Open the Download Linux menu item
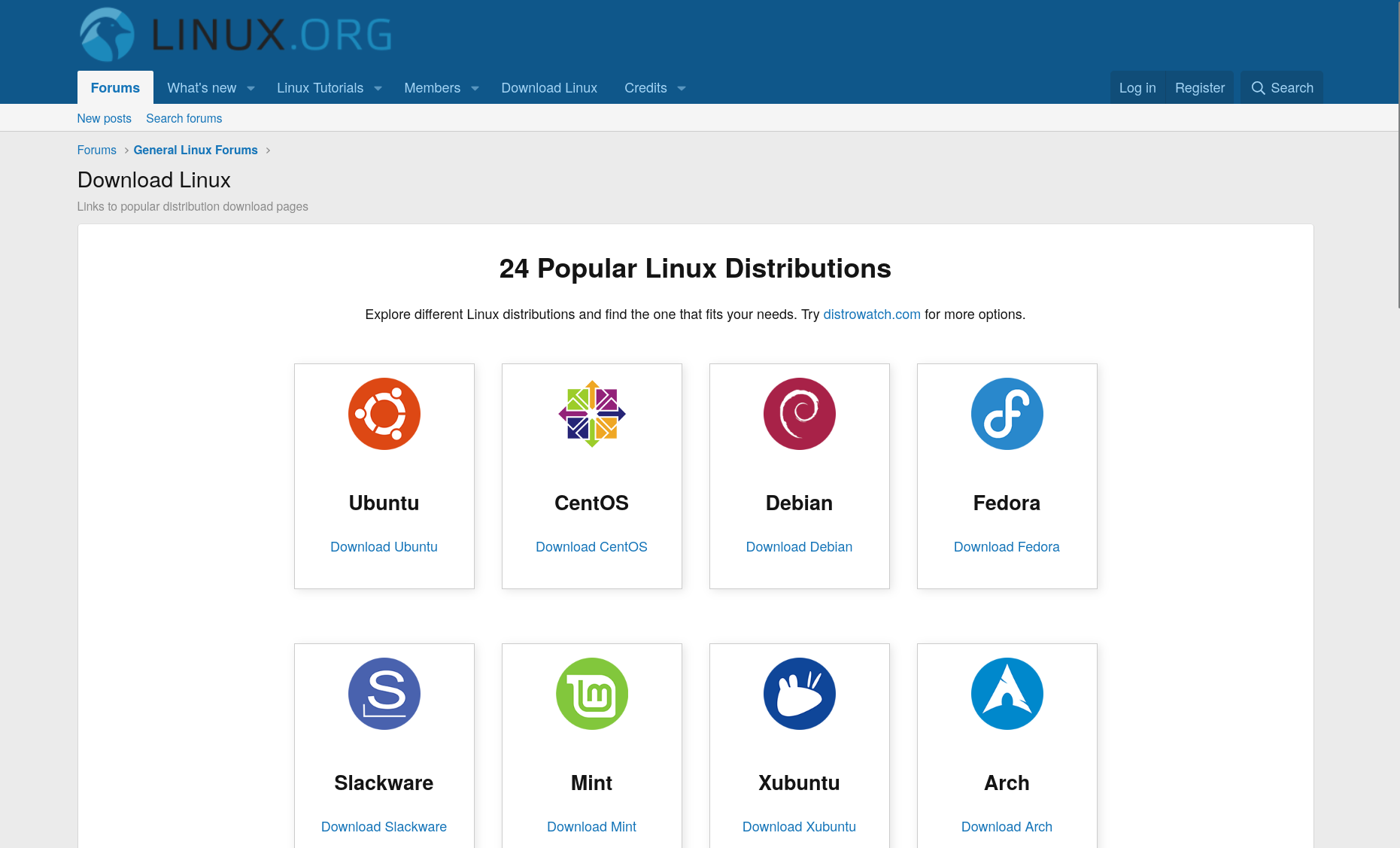Viewport: 1400px width, 848px height. click(549, 88)
